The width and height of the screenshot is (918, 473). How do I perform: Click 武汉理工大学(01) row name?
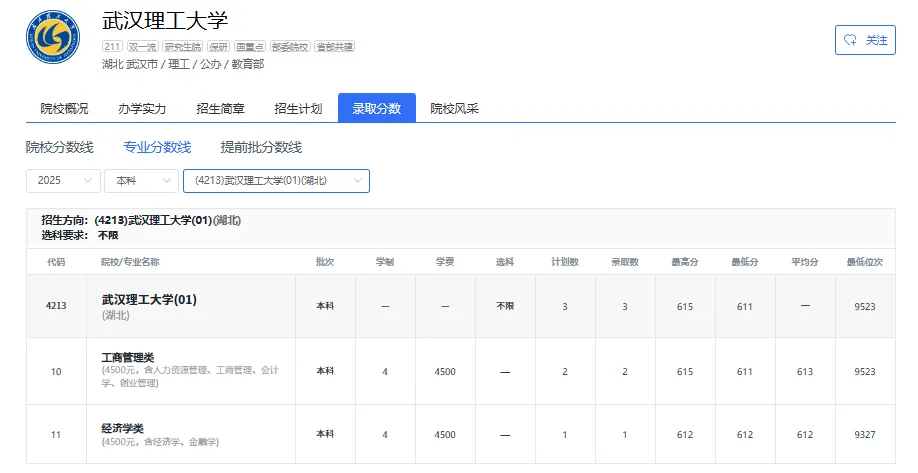click(x=149, y=299)
